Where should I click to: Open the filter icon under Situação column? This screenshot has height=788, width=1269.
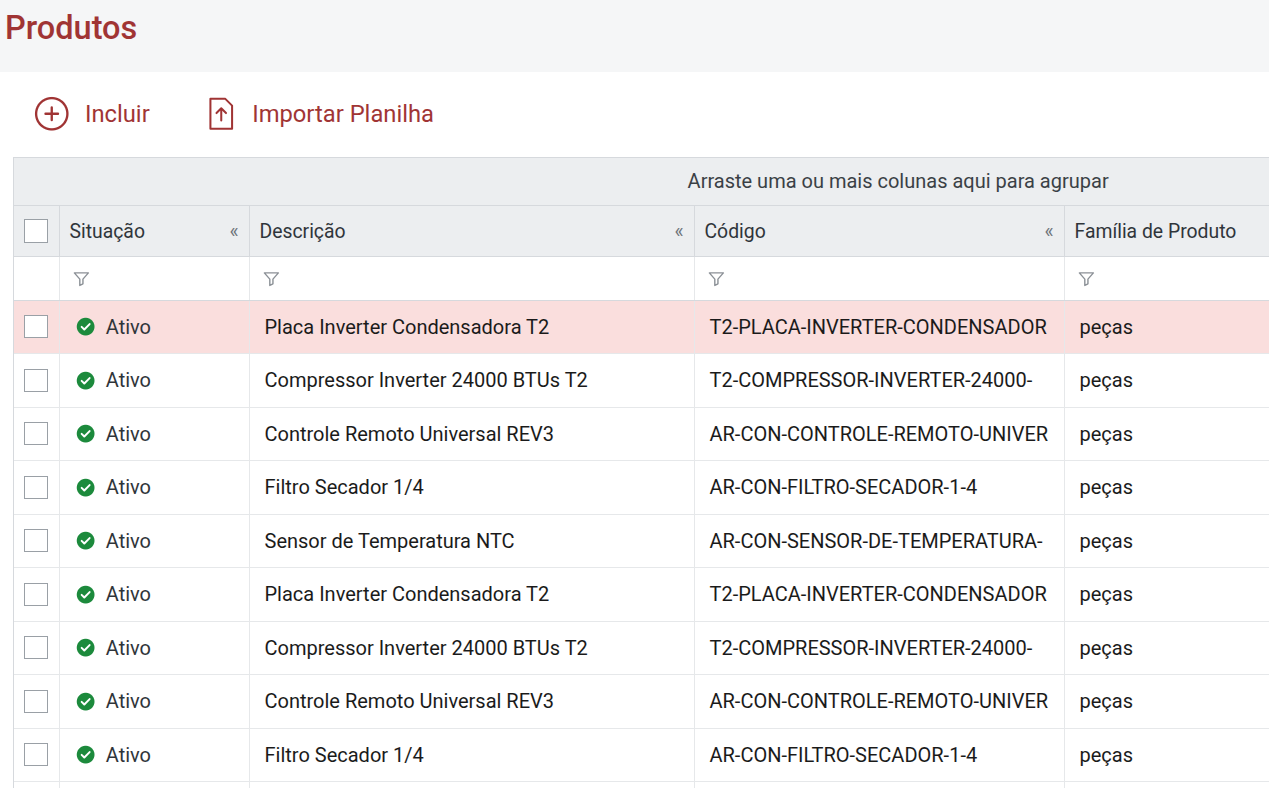[82, 279]
